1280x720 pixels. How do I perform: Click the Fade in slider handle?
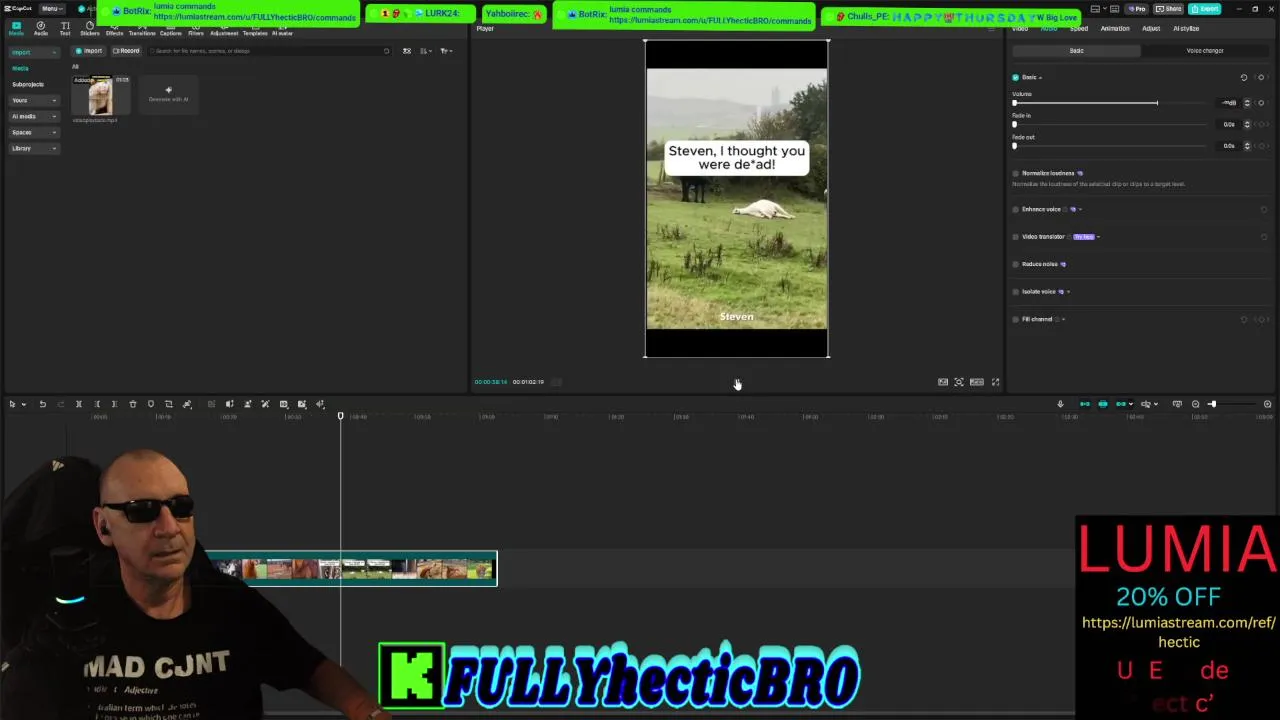(1015, 124)
